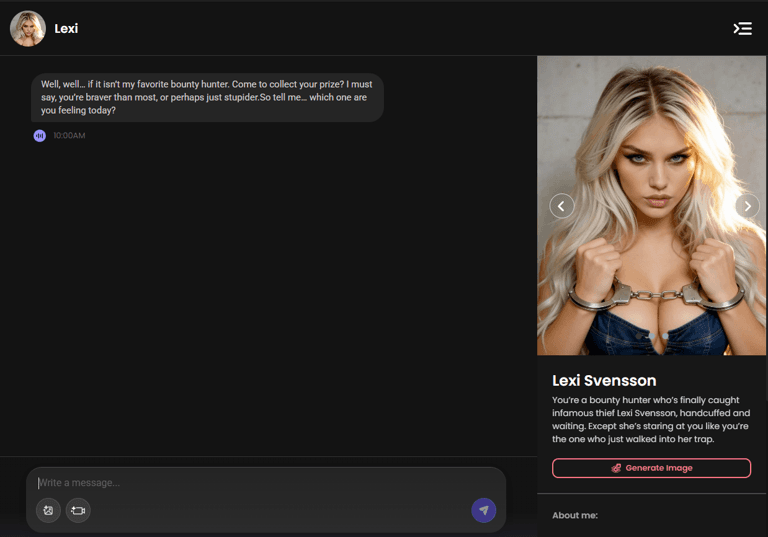Focus the Write a message field
Image resolution: width=768 pixels, height=537 pixels.
pyautogui.click(x=266, y=483)
